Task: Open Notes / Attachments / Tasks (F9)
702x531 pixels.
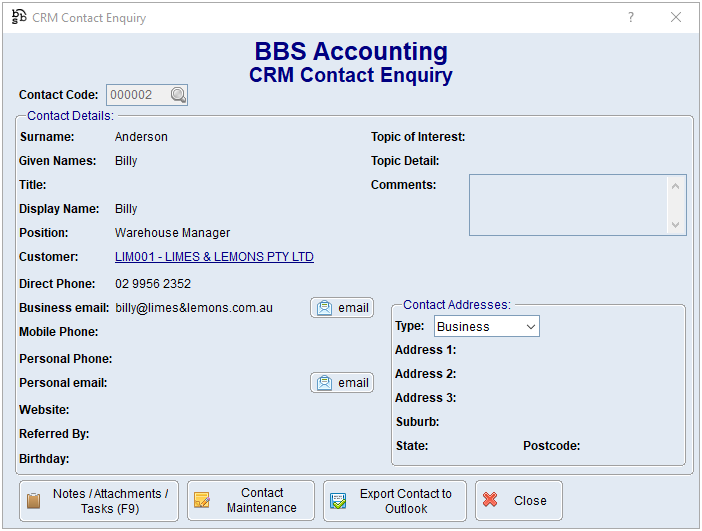Action: coord(99,501)
